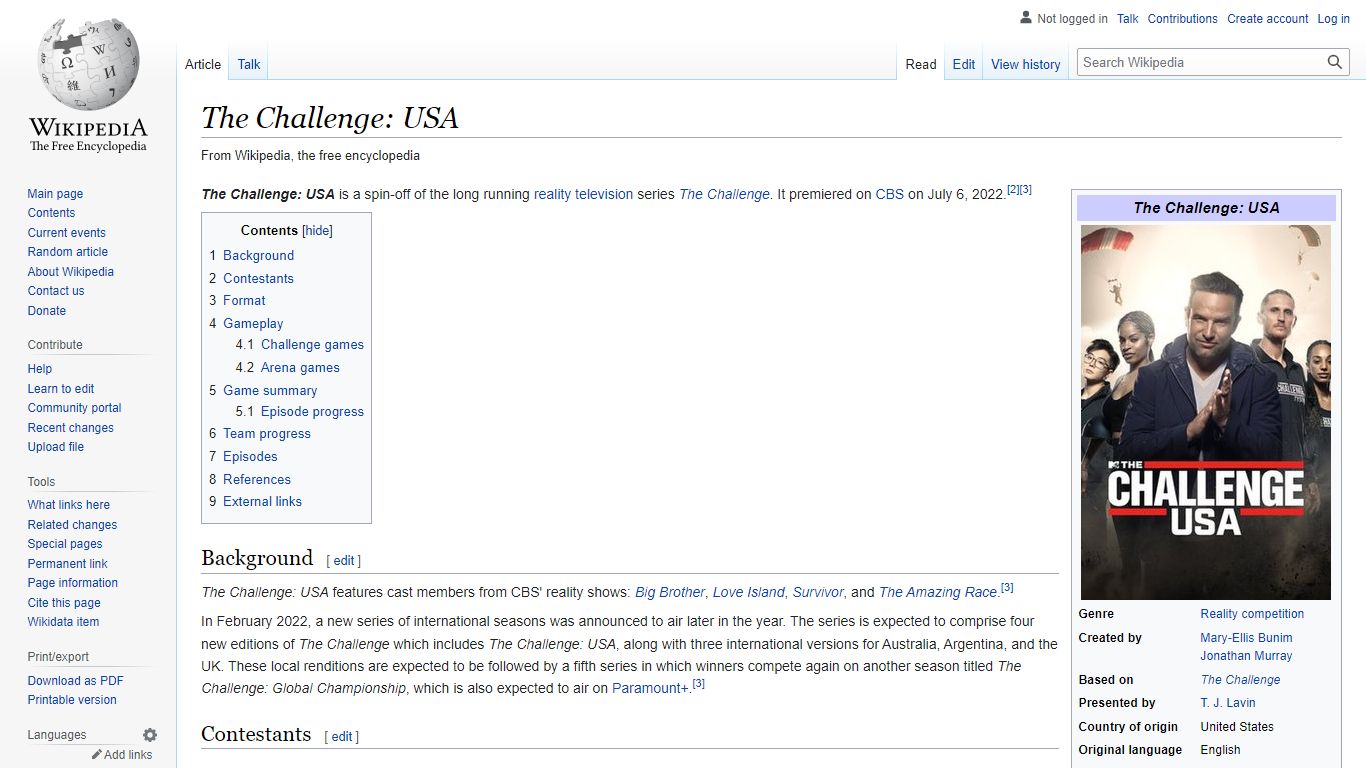Open Love Island link
The height and width of the screenshot is (768, 1366).
(749, 593)
